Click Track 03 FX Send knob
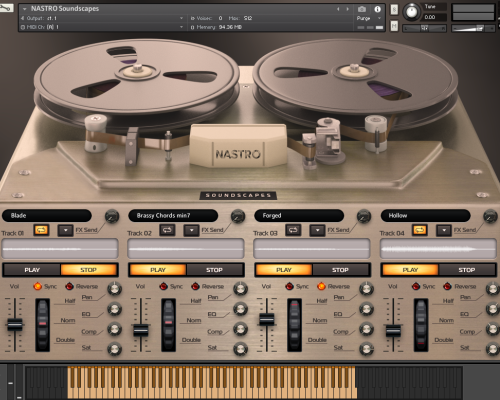 pos(364,217)
